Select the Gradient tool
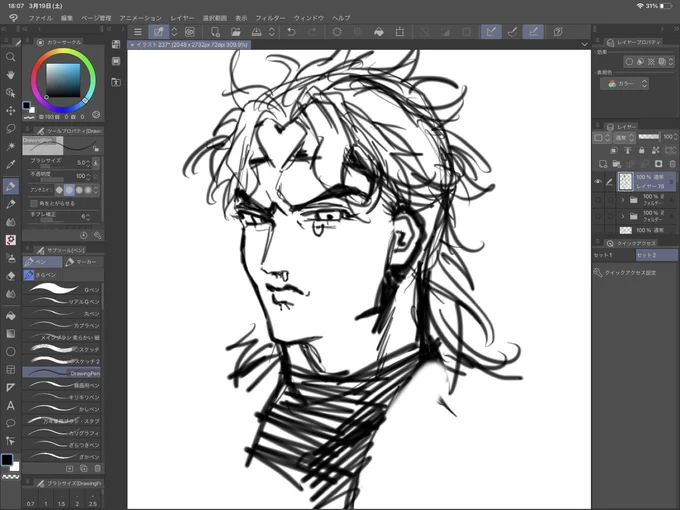This screenshot has height=510, width=680. (10, 333)
